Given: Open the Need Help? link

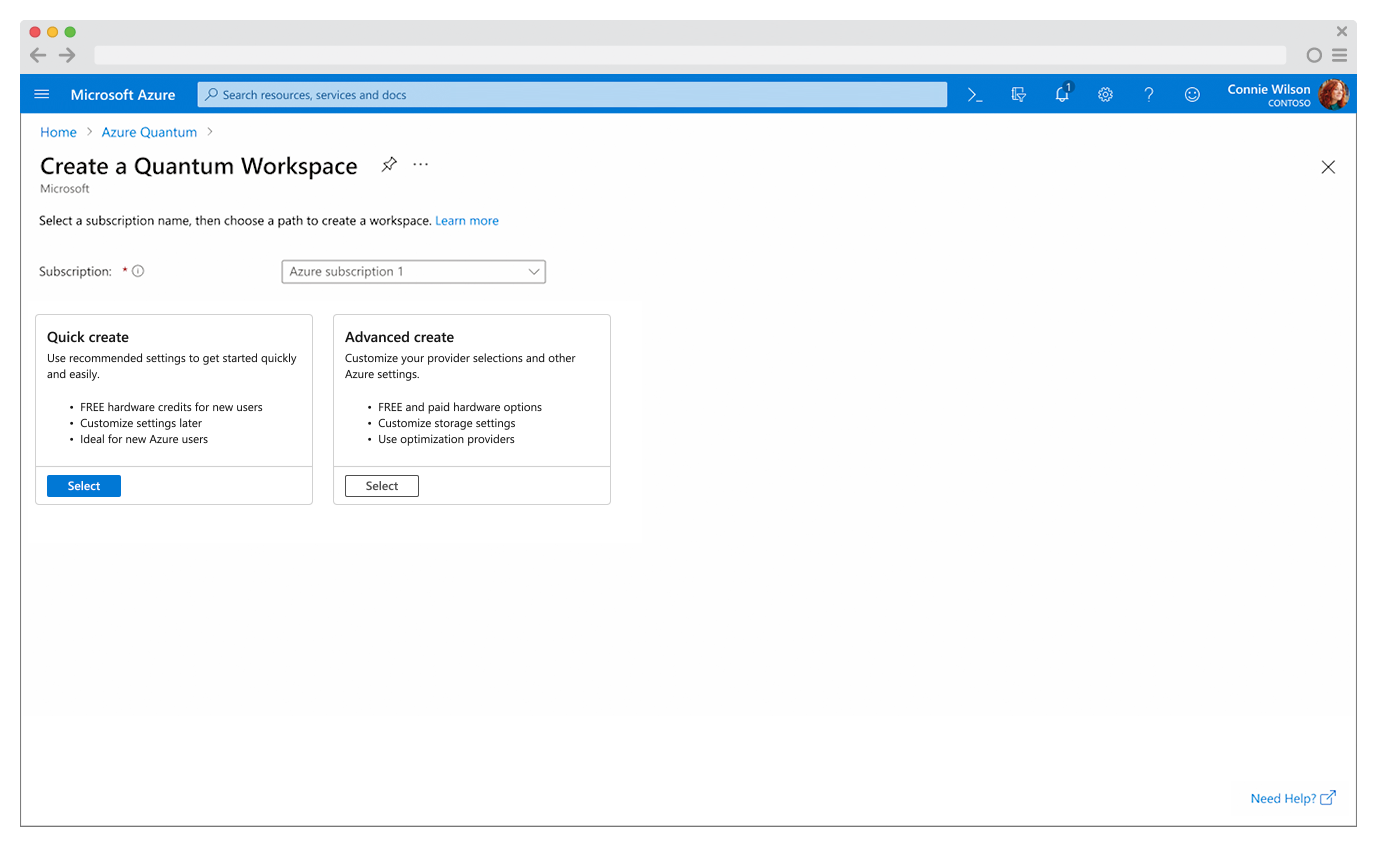Looking at the screenshot, I should (x=1285, y=798).
